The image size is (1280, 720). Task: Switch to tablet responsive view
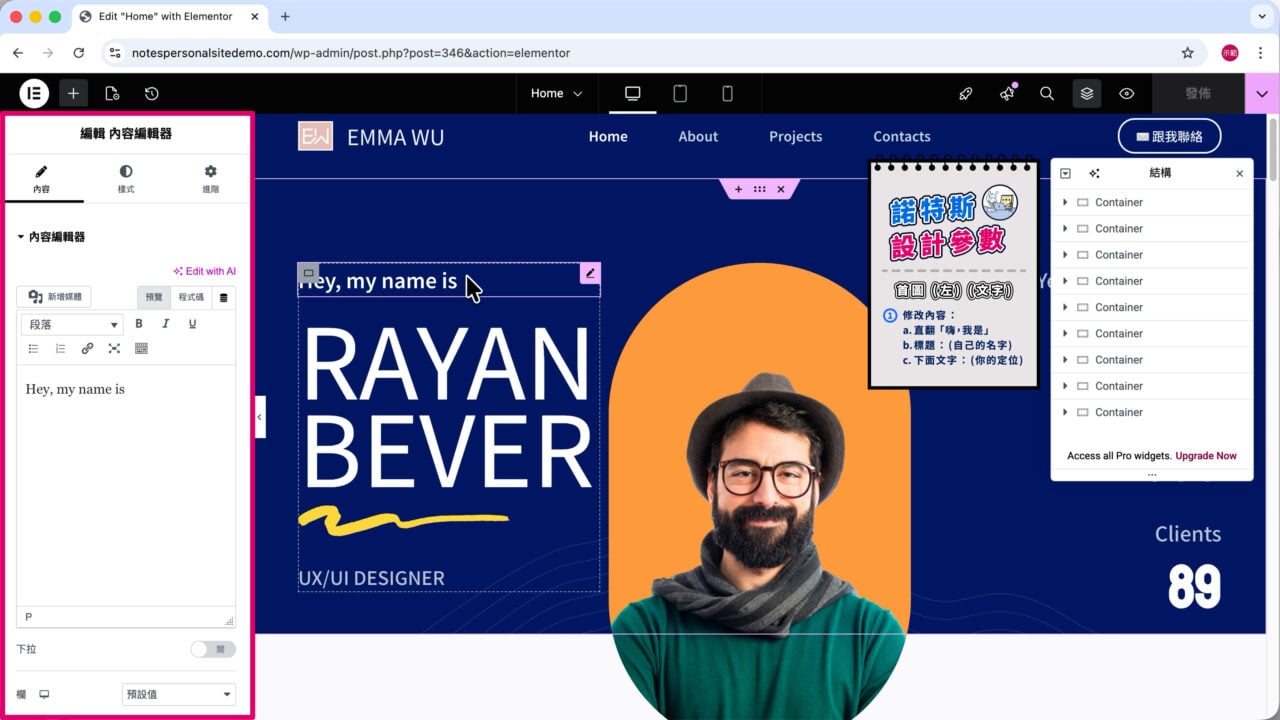click(680, 93)
